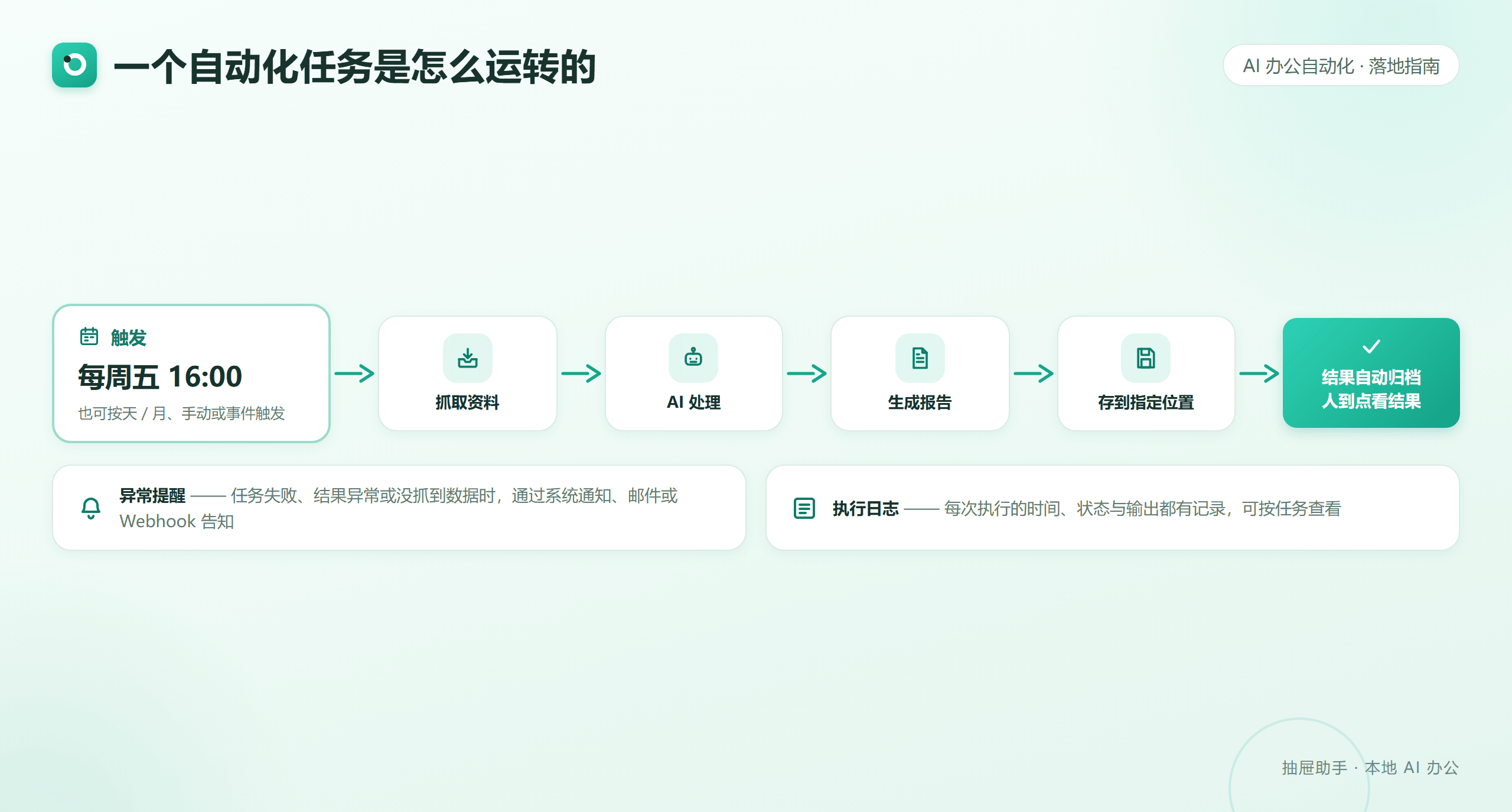Screen dimensions: 1512x812
Task: Click the green app logo icon
Action: tap(74, 65)
